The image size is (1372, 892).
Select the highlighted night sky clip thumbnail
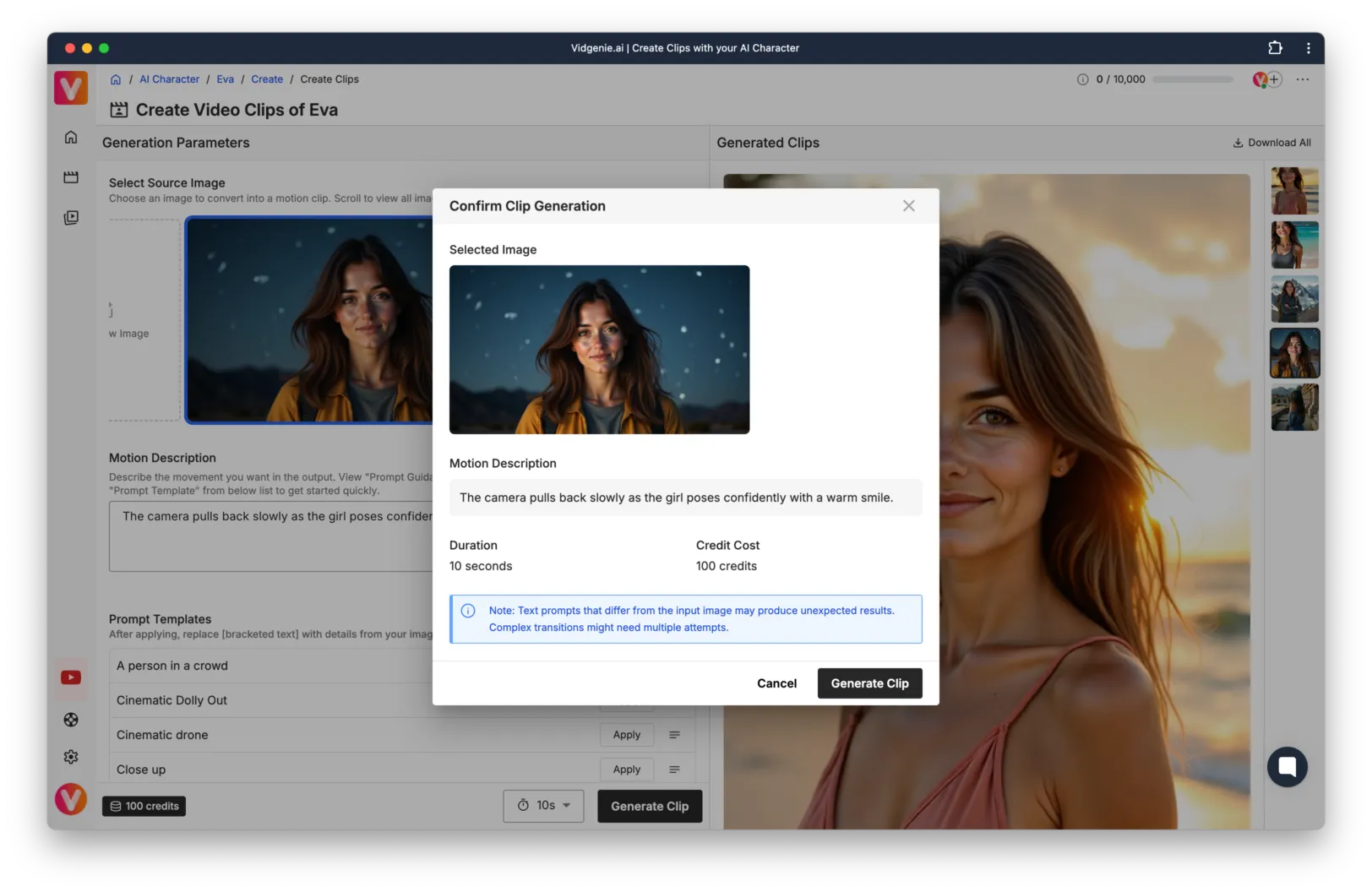tap(1294, 353)
